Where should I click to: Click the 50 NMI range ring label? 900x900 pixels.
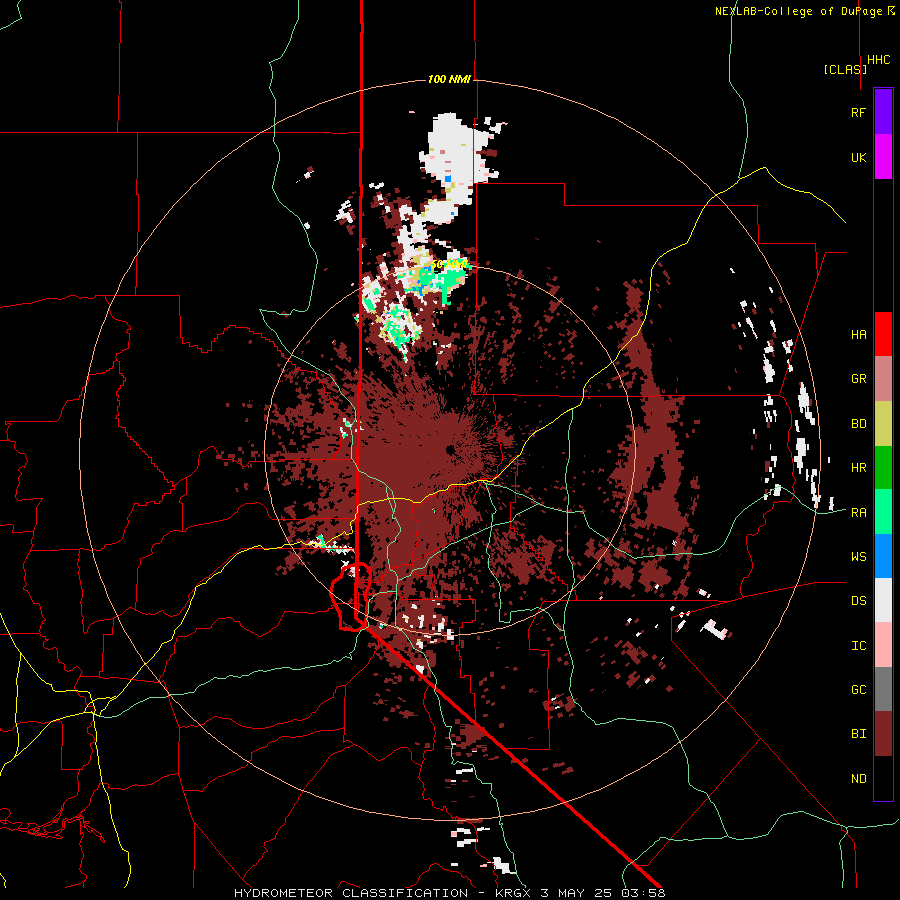pyautogui.click(x=448, y=265)
